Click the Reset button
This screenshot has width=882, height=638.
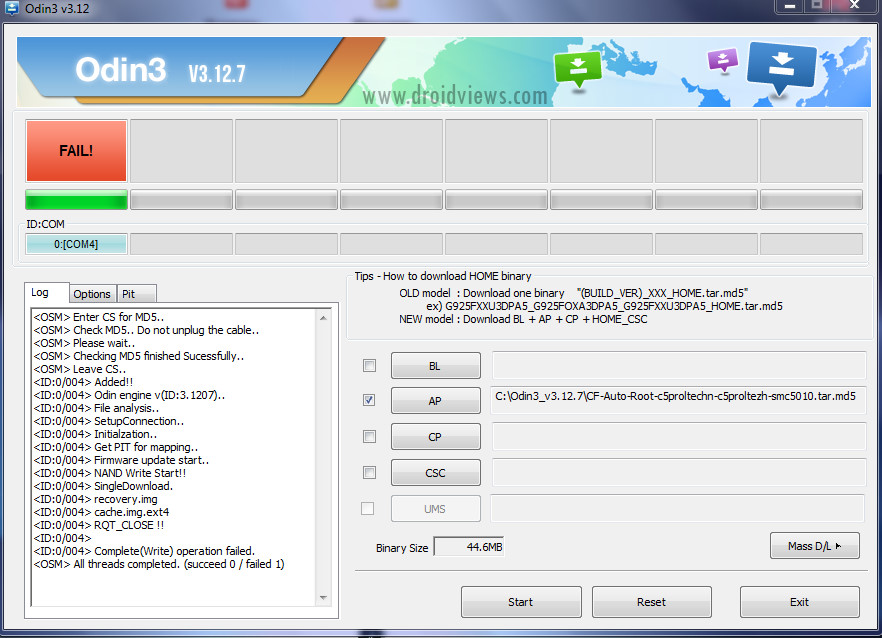tap(651, 602)
